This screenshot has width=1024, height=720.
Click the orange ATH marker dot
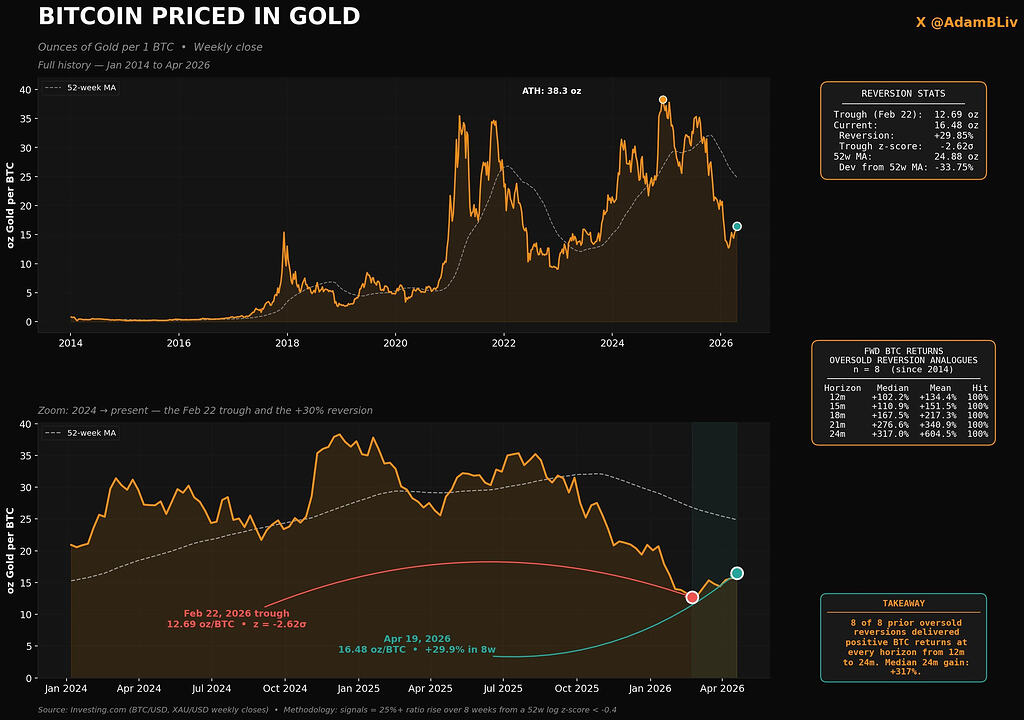point(663,100)
